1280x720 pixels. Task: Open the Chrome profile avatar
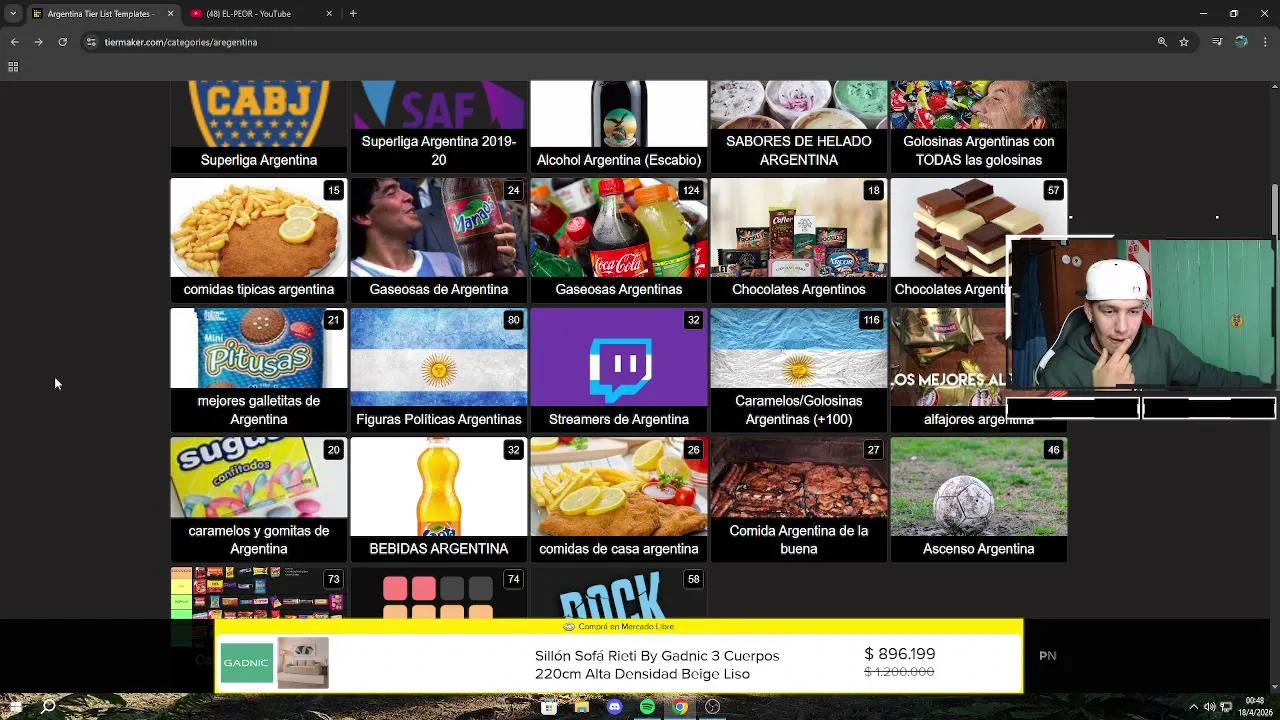click(1241, 42)
